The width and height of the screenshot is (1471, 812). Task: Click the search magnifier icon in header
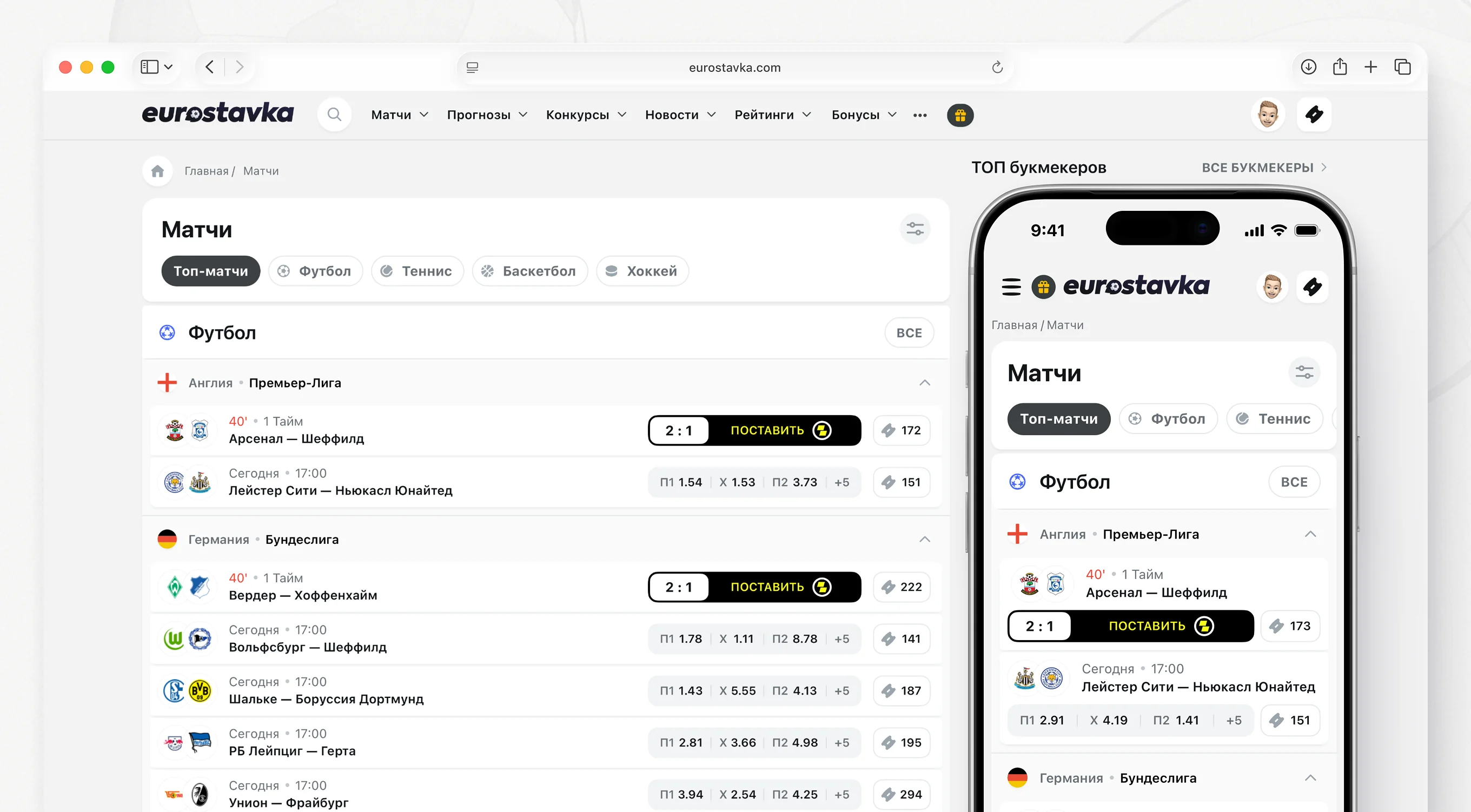tap(335, 115)
